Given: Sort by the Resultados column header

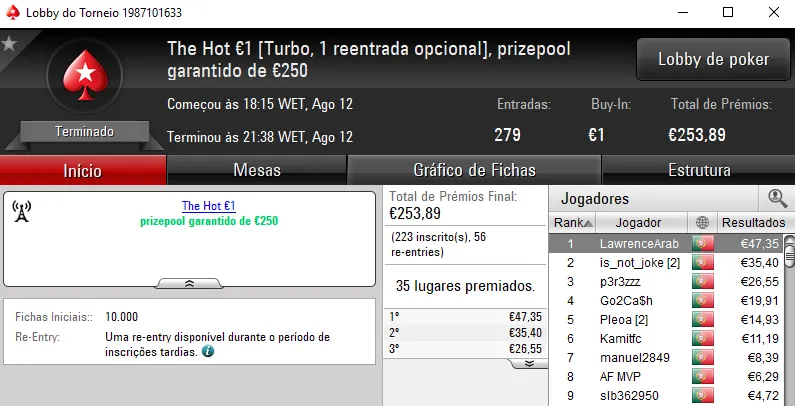Looking at the screenshot, I should click(x=752, y=222).
